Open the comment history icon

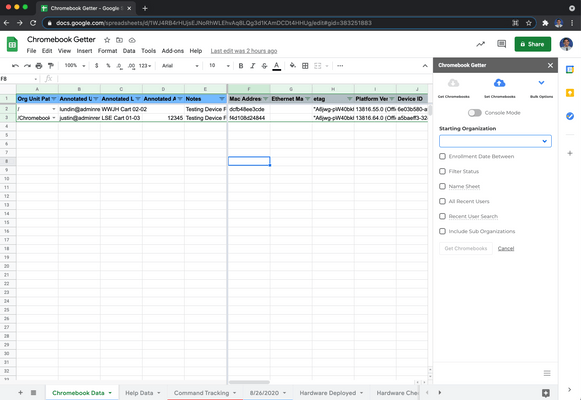tap(501, 44)
